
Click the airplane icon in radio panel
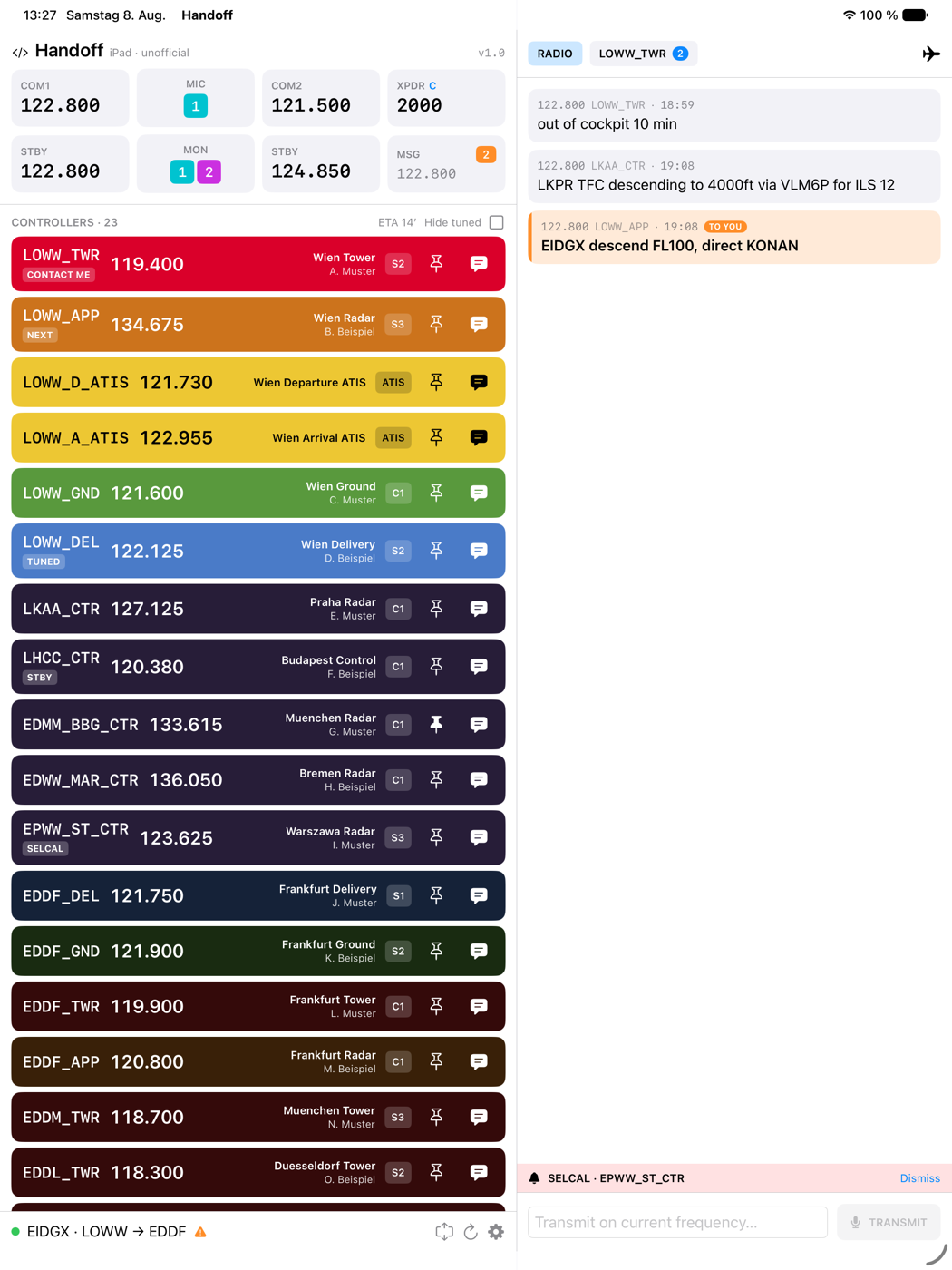point(930,54)
